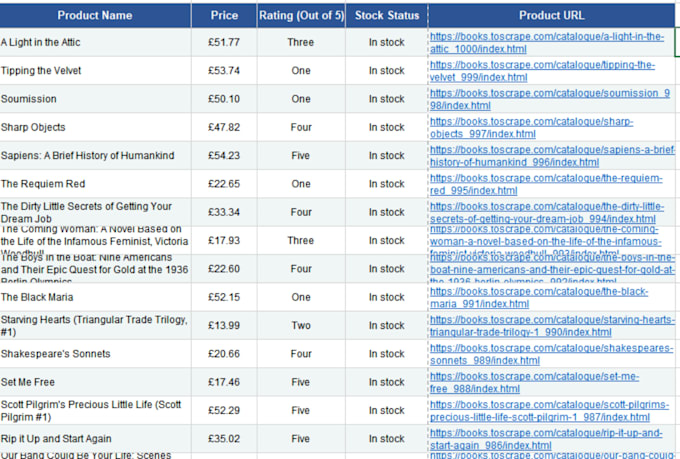Screen dimensions: 680x459
Task: Select the price £52.15
Action: (224, 298)
